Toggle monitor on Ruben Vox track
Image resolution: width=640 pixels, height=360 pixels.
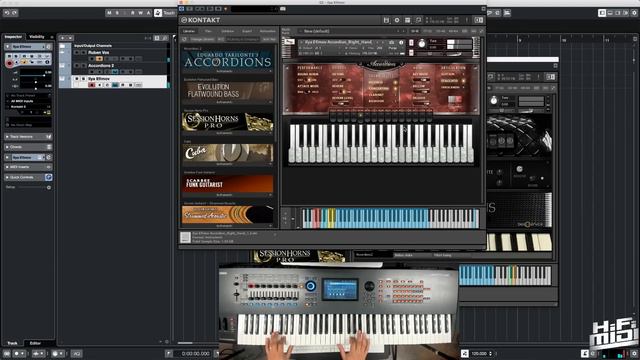[x=99, y=59]
